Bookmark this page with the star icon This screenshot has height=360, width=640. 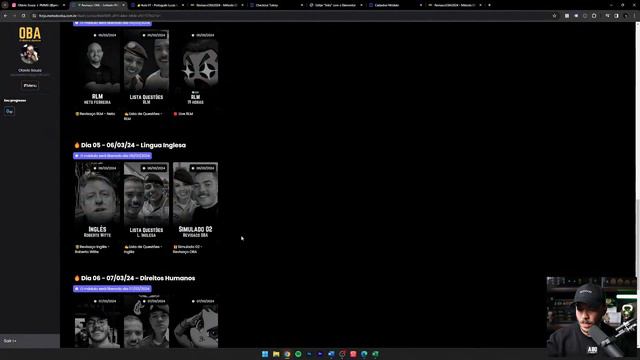tap(554, 16)
